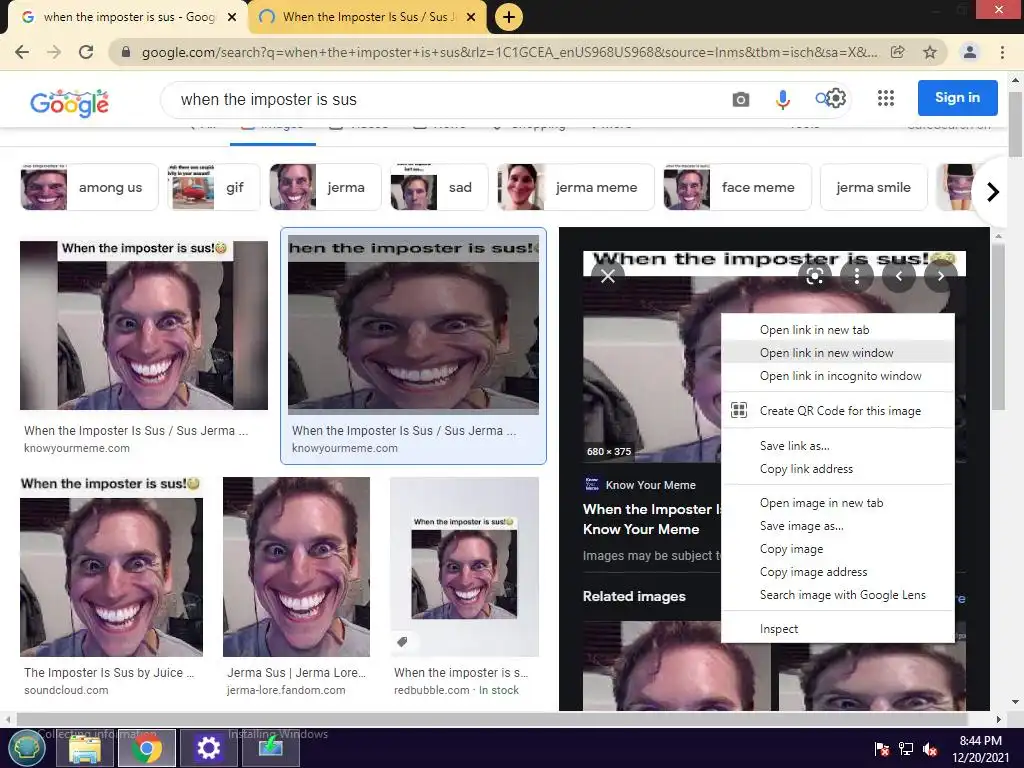Open 'The Imposter Is Sus by Juice' soundcloud result
Screen dimensions: 1024x768
111,587
